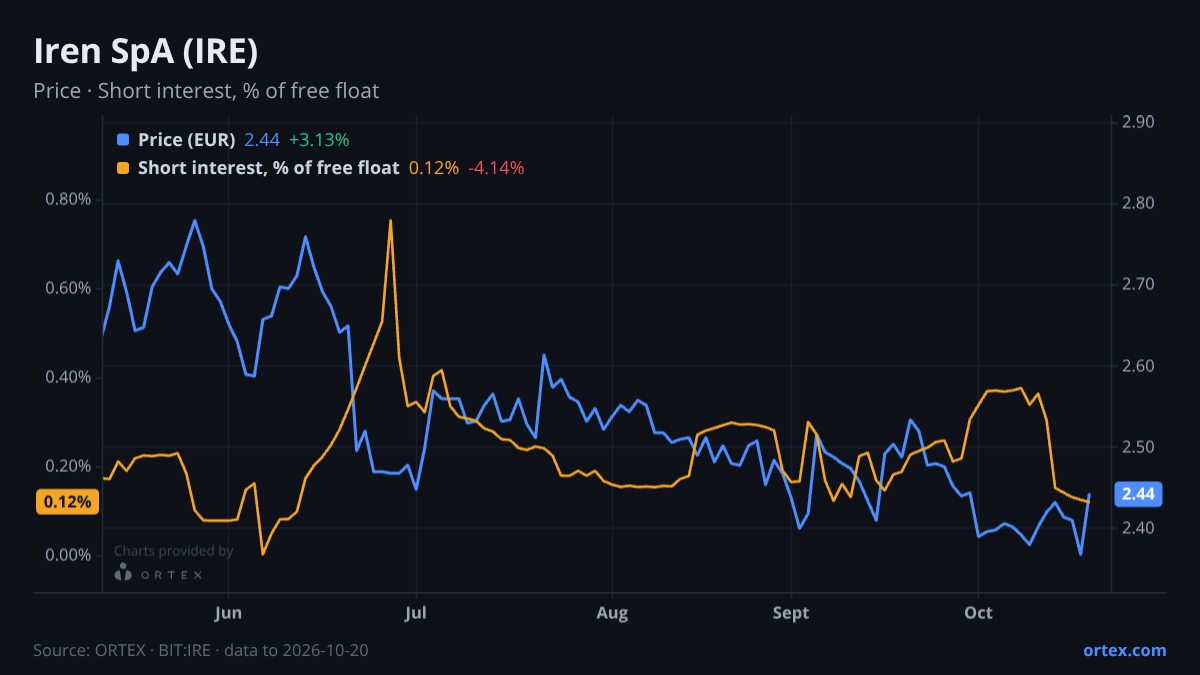Click the ORTEX logo icon

click(x=123, y=573)
